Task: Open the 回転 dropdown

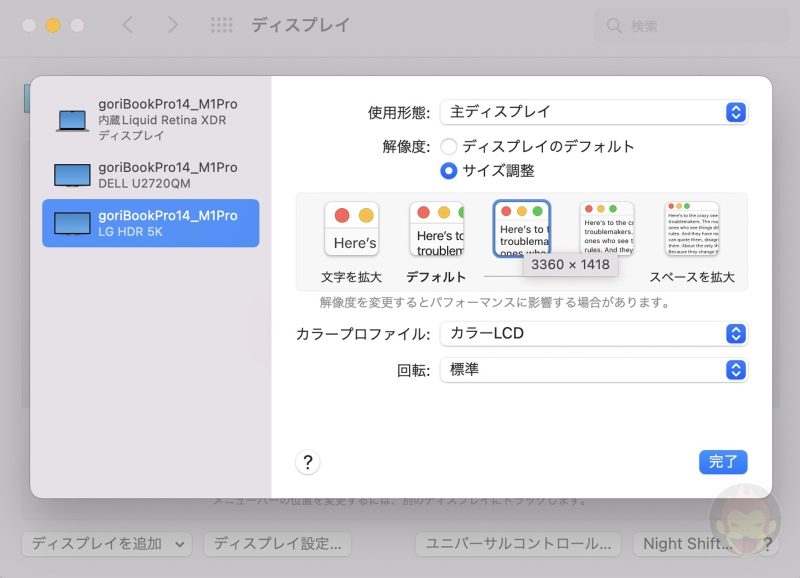Action: pyautogui.click(x=594, y=370)
